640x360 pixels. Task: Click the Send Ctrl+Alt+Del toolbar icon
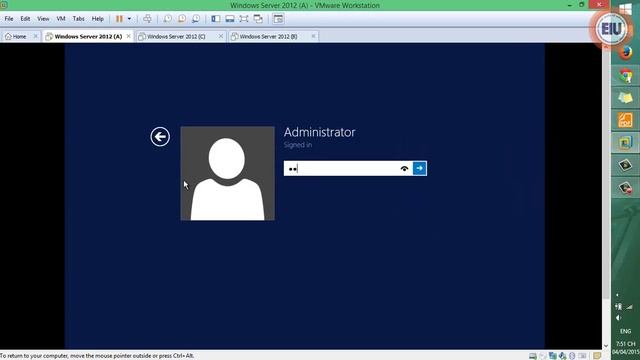(x=147, y=19)
